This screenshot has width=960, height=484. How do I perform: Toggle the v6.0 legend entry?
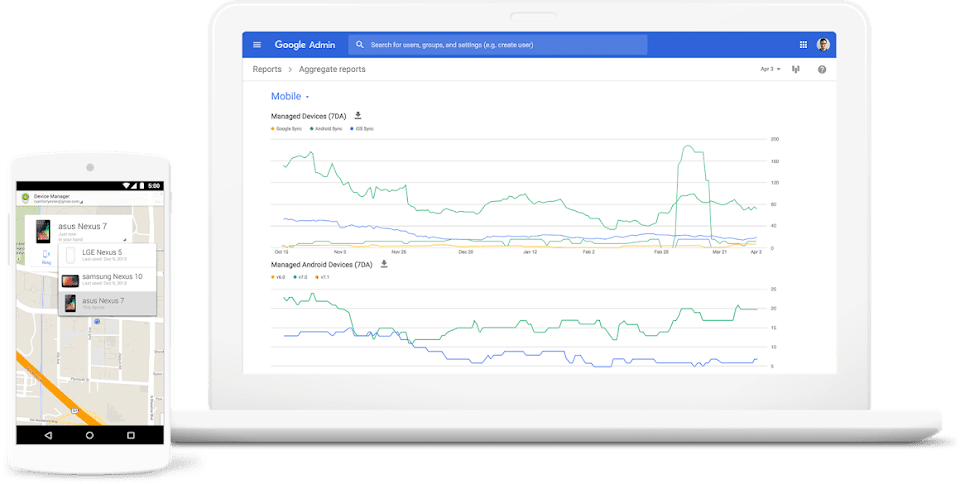278,277
